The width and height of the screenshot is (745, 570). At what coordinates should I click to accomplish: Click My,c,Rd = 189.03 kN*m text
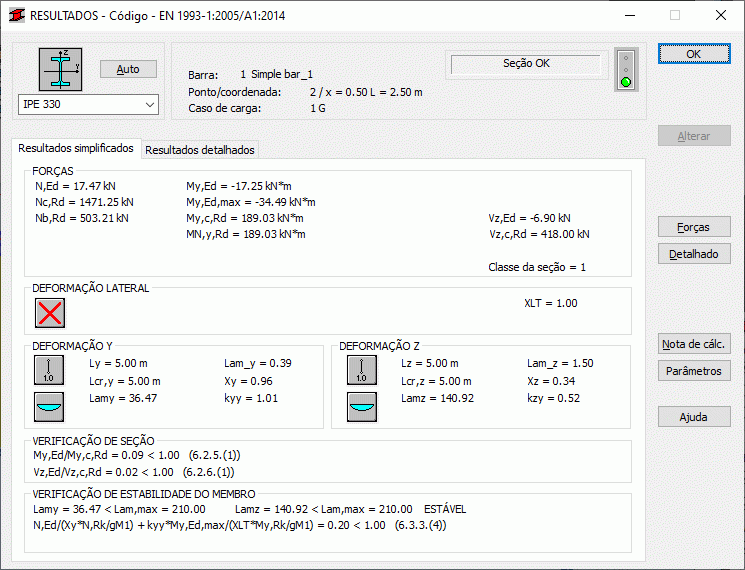click(x=245, y=218)
